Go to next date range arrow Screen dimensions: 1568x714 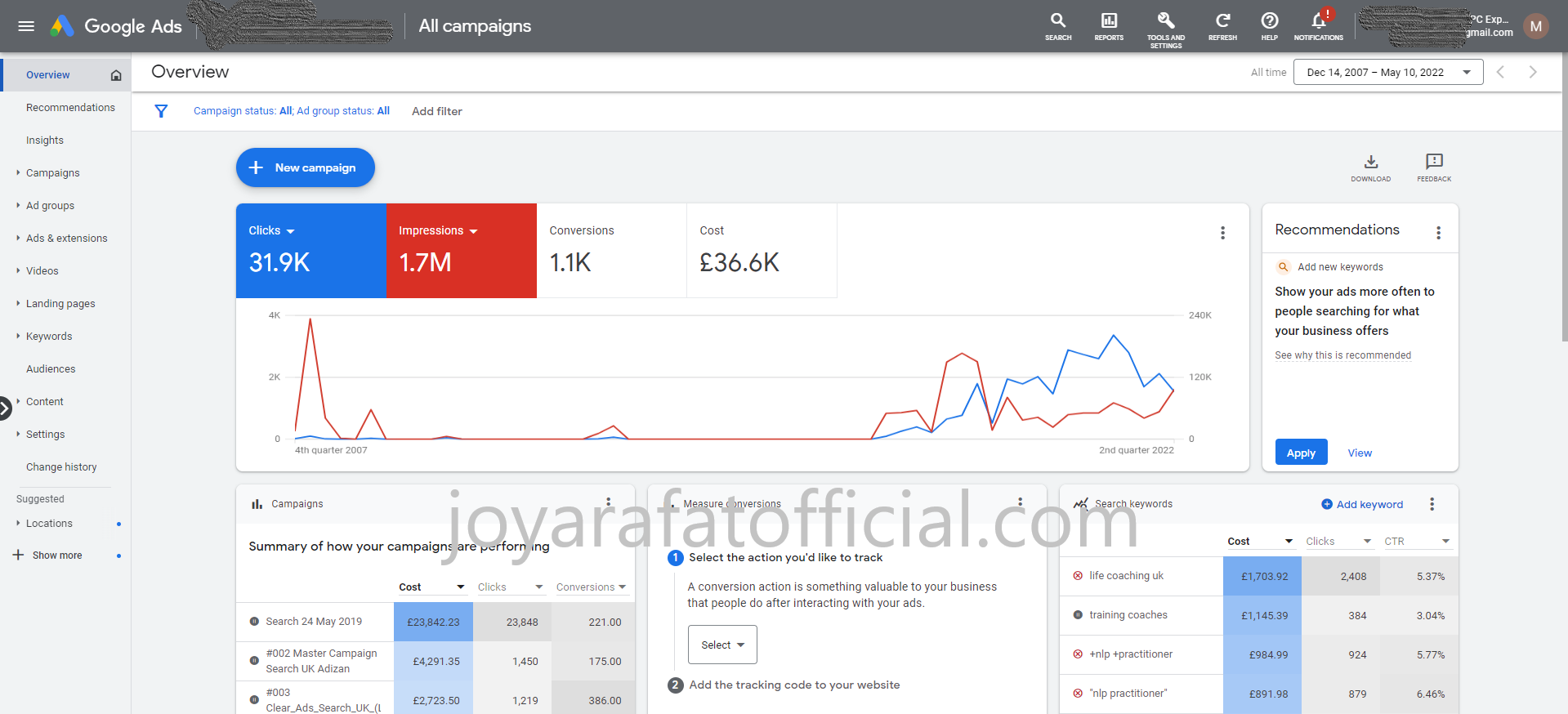(1533, 72)
